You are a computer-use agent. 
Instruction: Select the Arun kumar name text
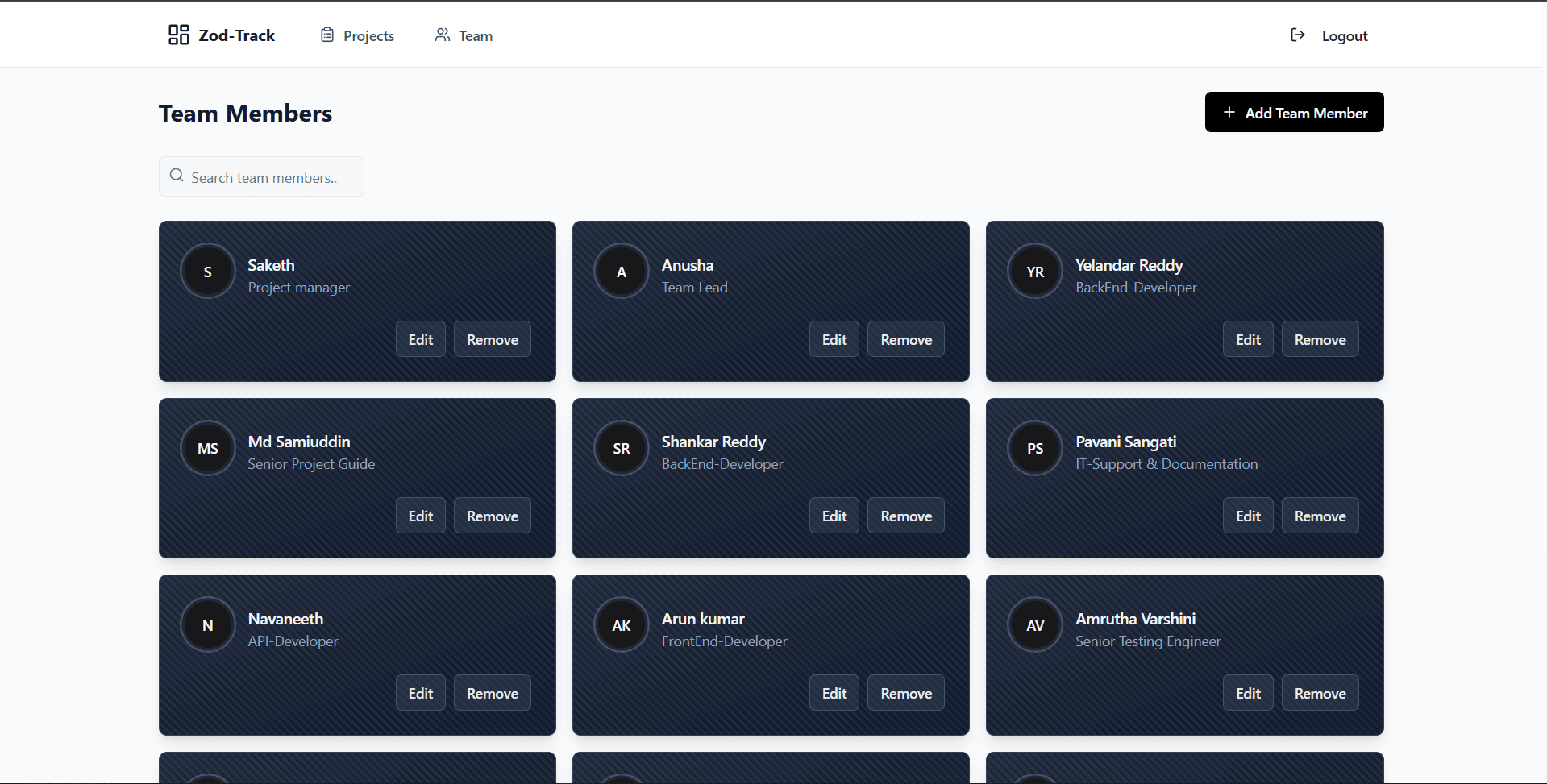tap(703, 619)
